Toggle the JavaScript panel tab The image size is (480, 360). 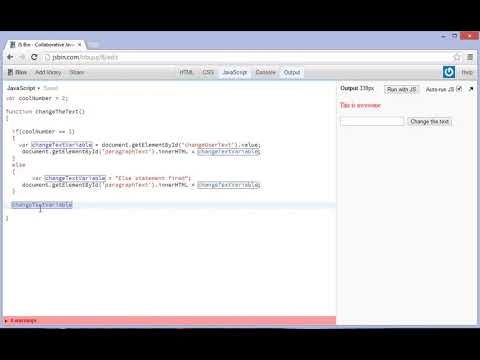[x=234, y=72]
